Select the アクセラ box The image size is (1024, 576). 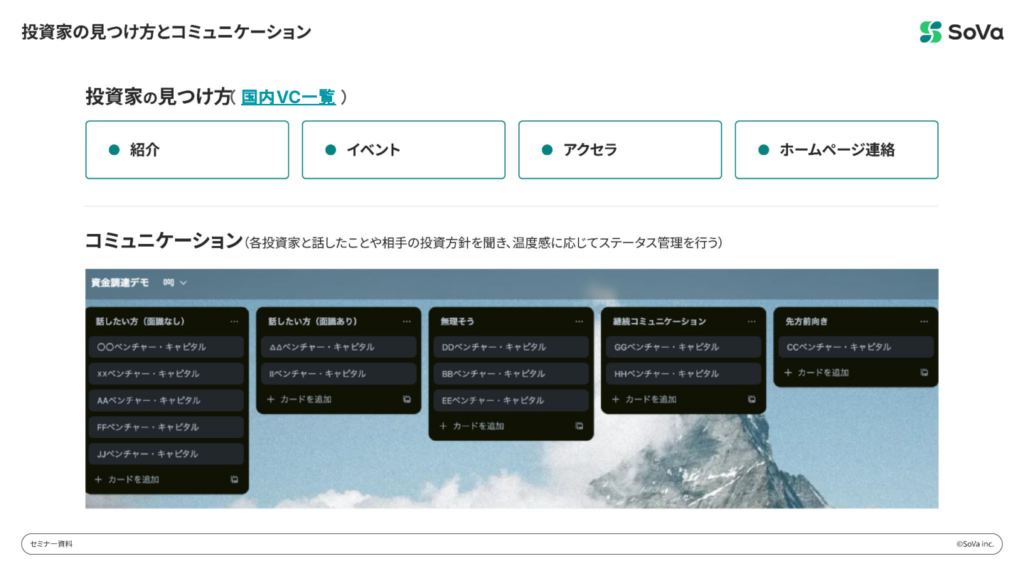620,150
